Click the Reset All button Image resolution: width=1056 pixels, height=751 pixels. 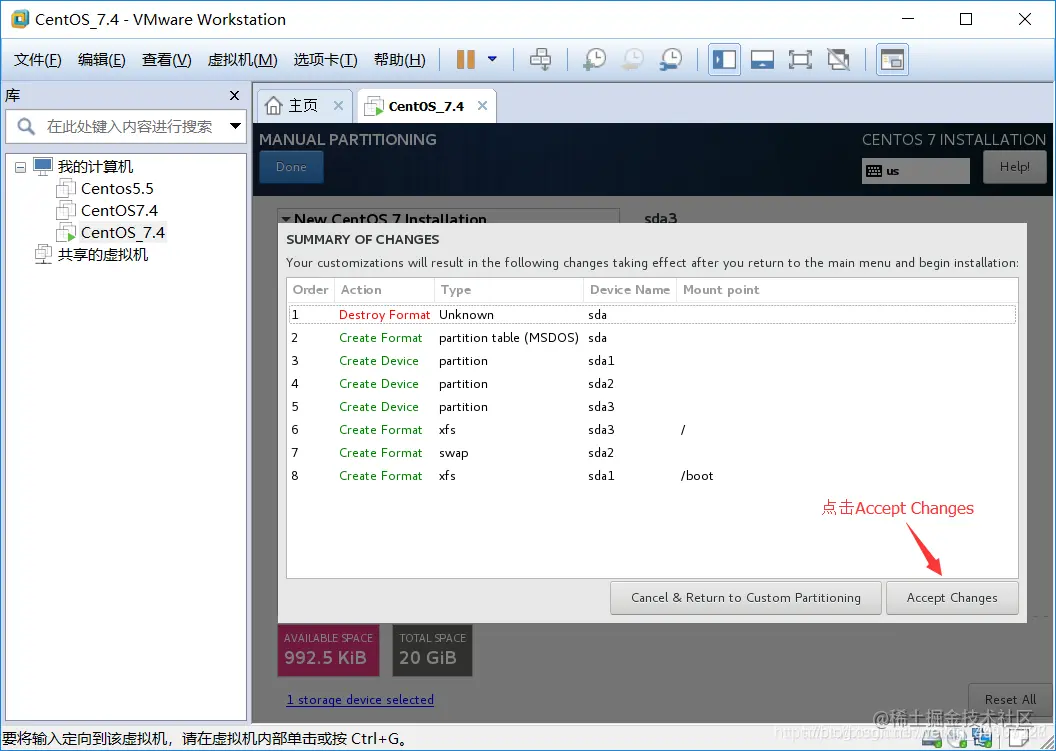point(1010,699)
